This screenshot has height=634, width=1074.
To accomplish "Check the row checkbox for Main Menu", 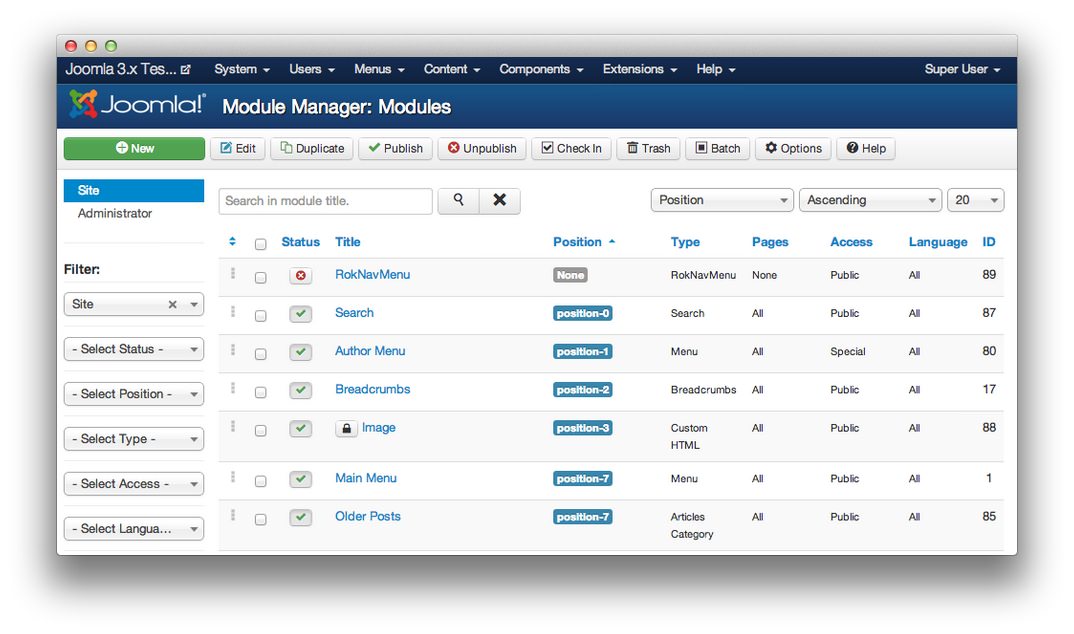I will [261, 479].
